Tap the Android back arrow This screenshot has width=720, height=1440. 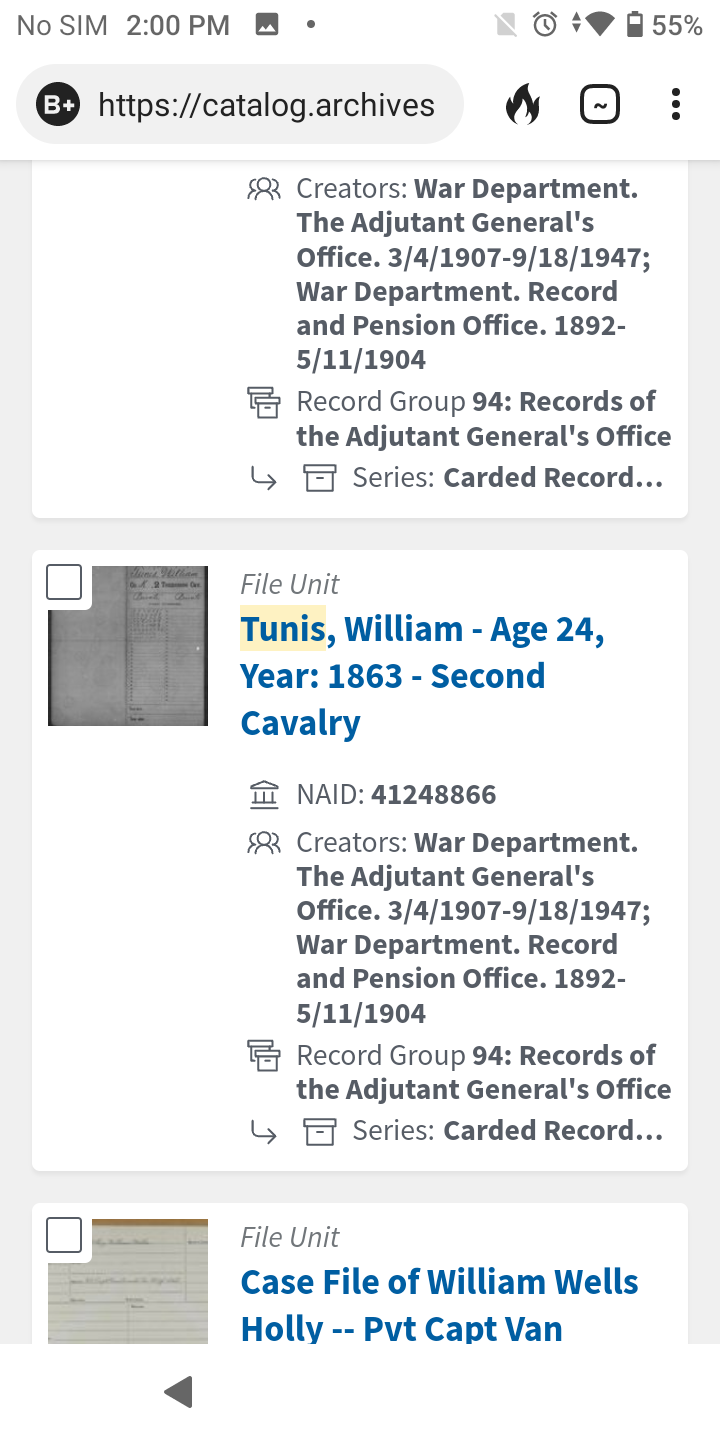coord(178,1391)
